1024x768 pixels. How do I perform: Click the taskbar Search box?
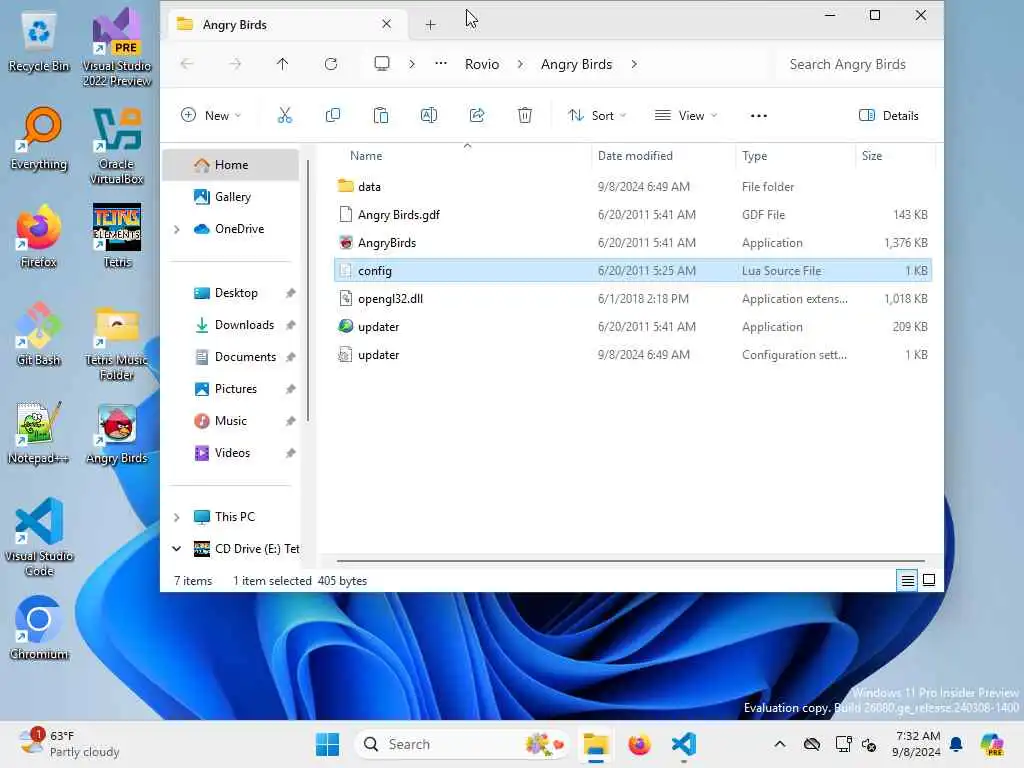tap(462, 744)
